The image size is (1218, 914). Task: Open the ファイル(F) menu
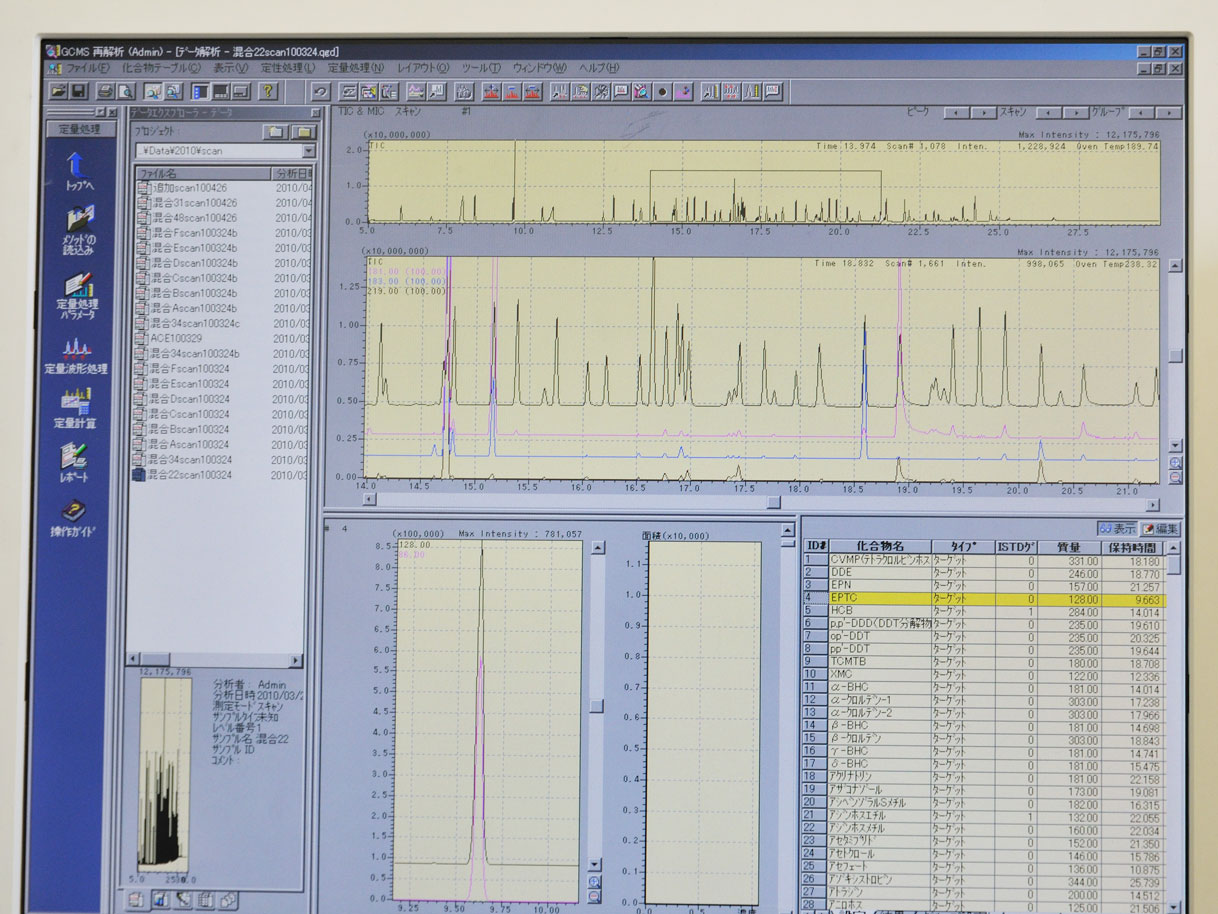tap(86, 68)
